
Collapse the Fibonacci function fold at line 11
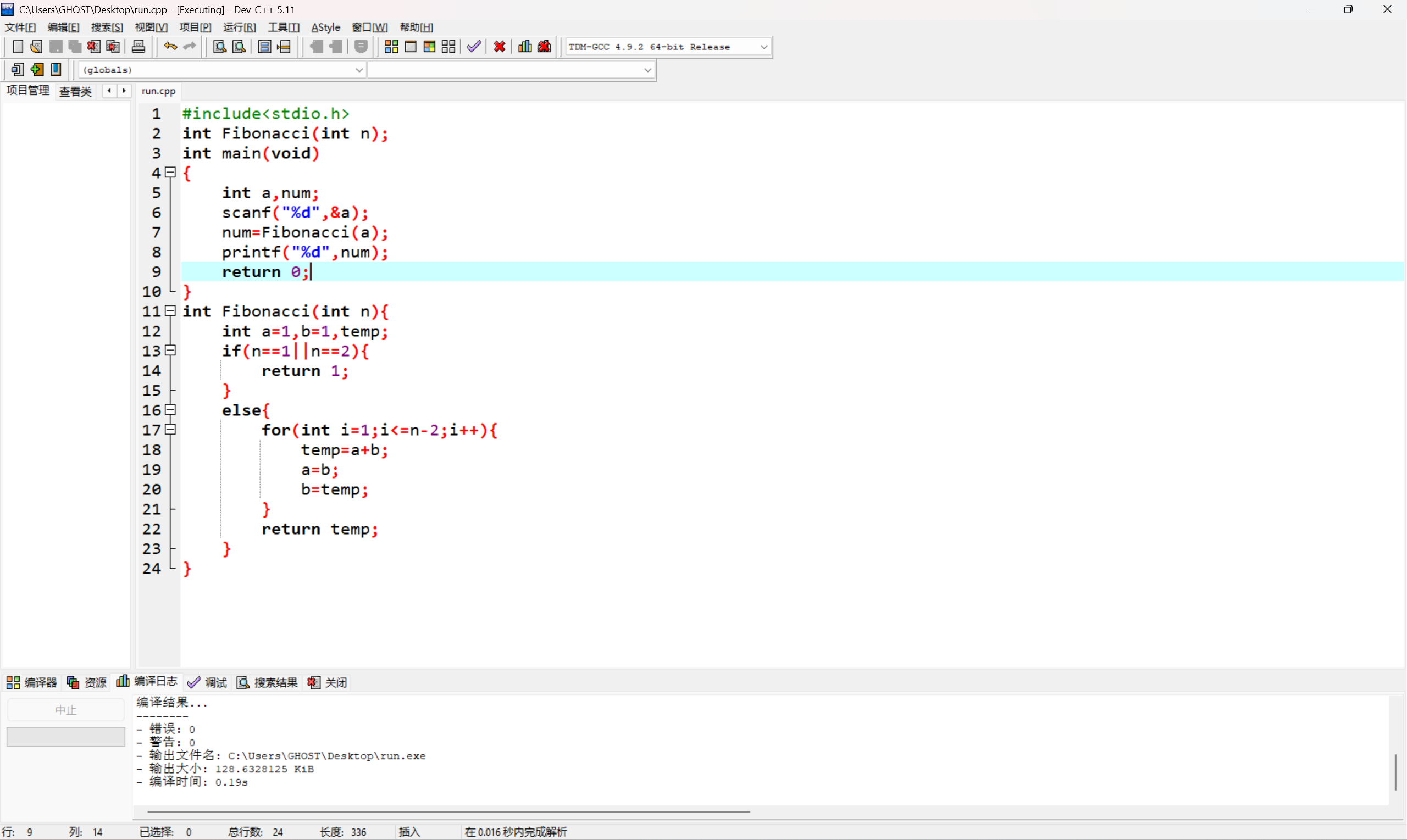[170, 311]
